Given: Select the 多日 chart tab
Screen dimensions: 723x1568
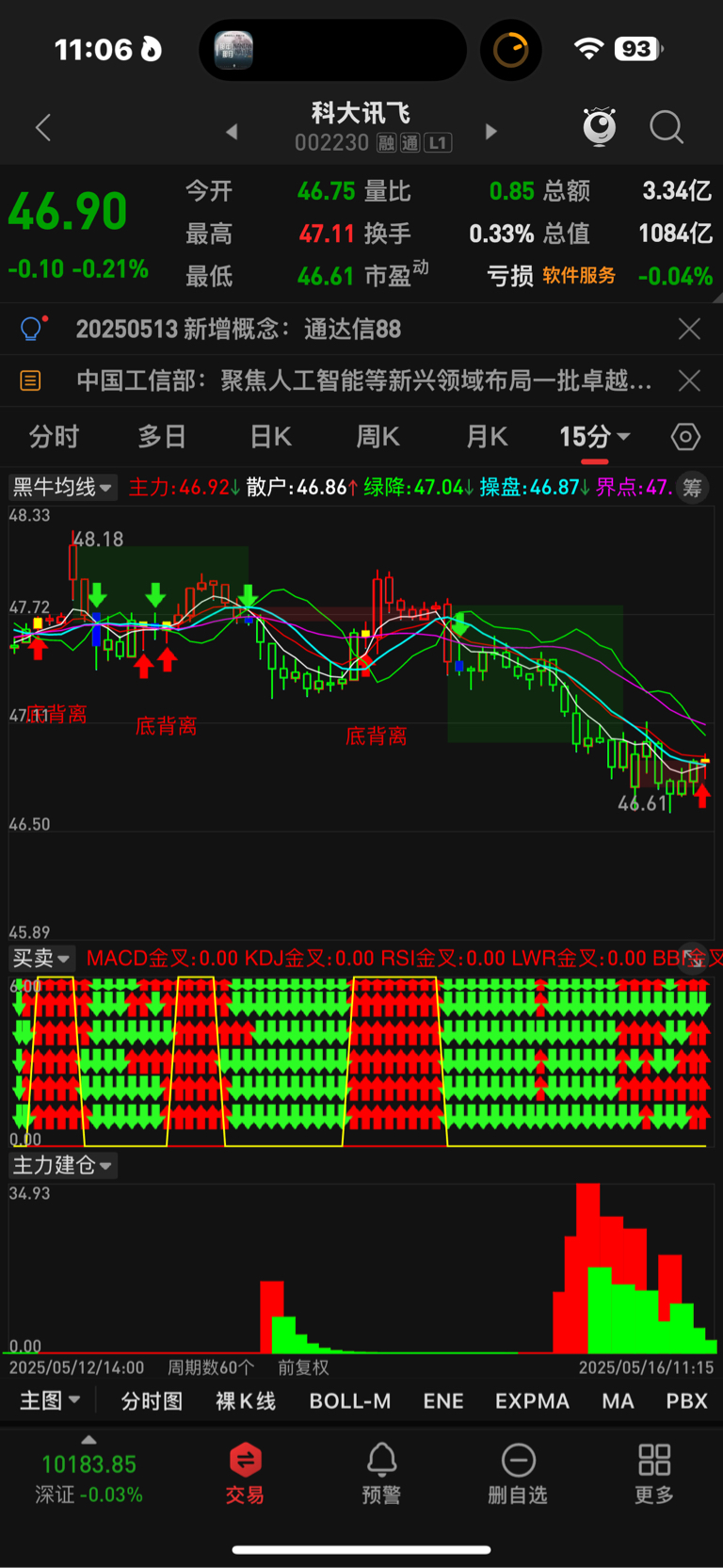Looking at the screenshot, I should [162, 437].
